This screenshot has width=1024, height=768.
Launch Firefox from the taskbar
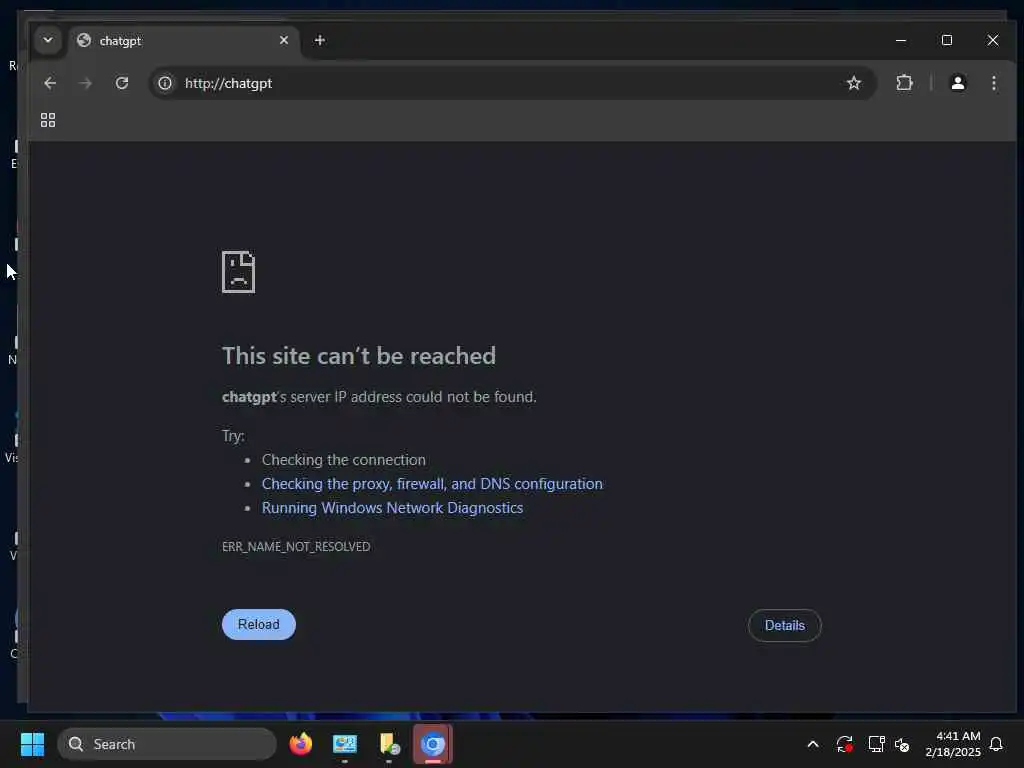[301, 744]
